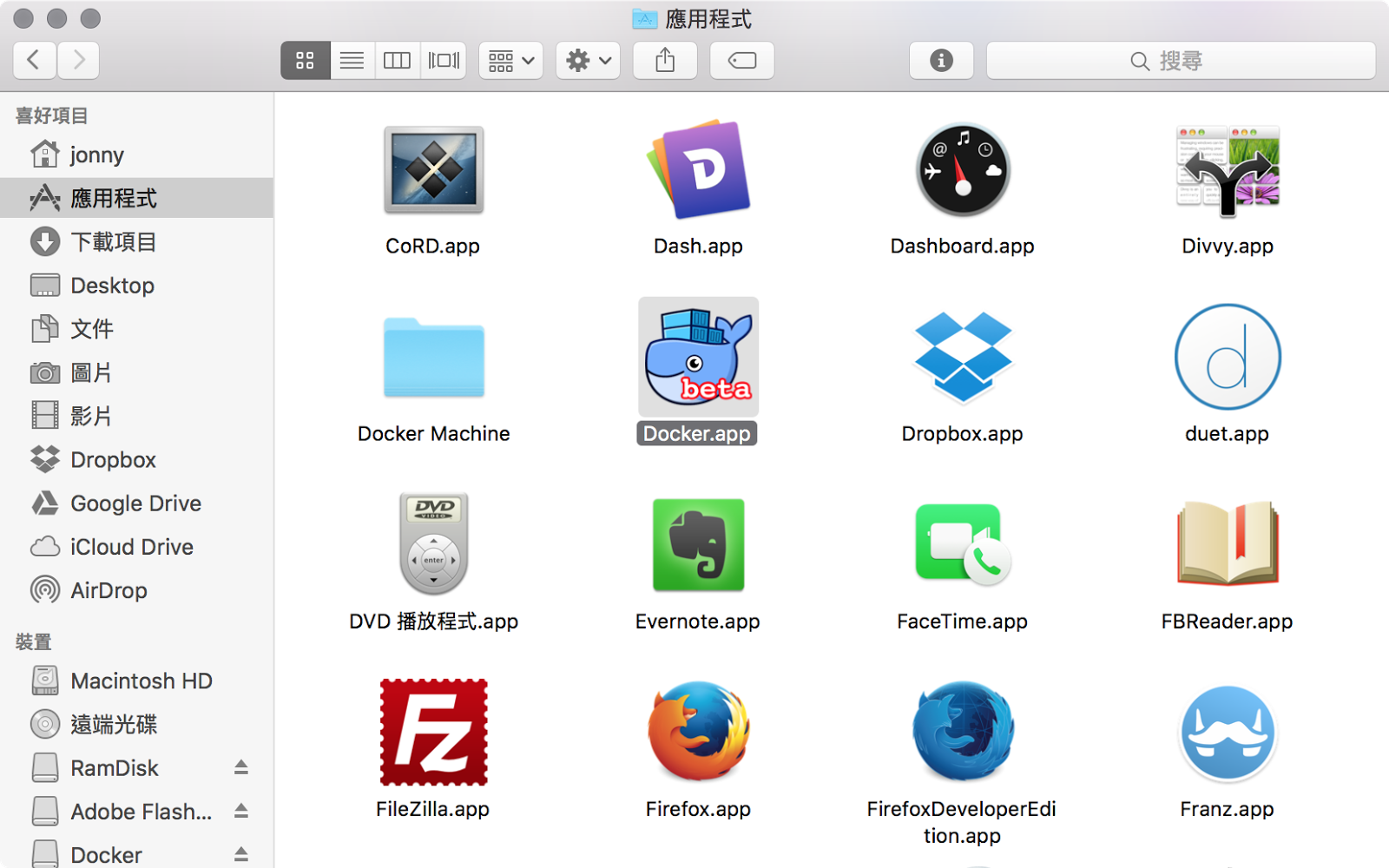The width and height of the screenshot is (1389, 868).
Task: Click the Get Info toolbar button
Action: tap(941, 60)
